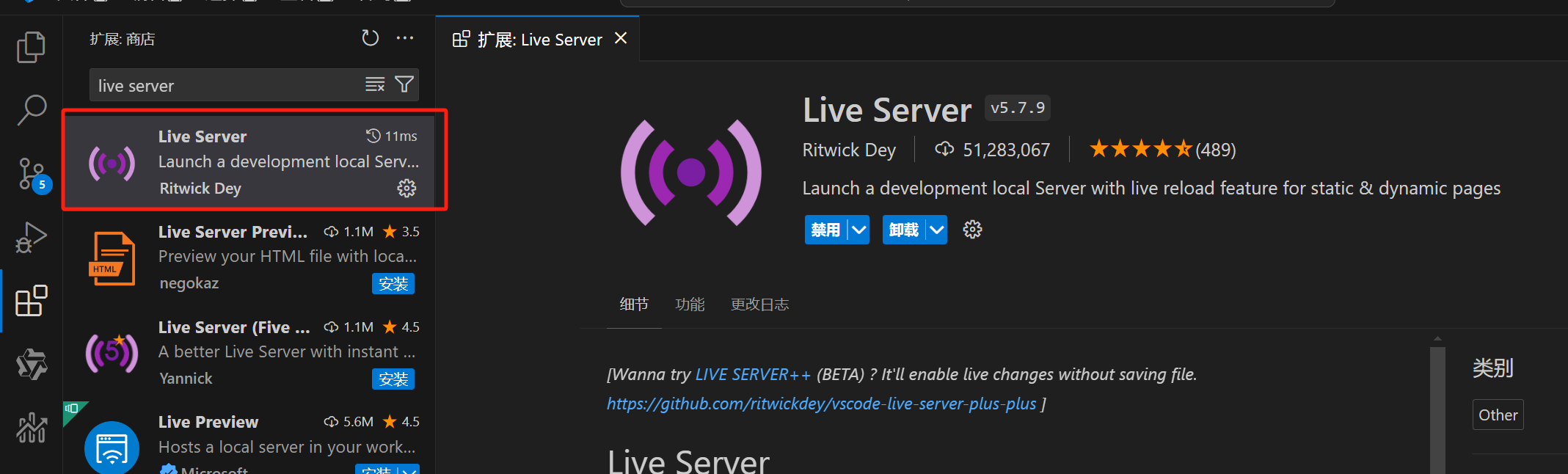Install Live Server (Five Server) by Yannick
Image resolution: width=1568 pixels, height=474 pixels.
click(393, 379)
